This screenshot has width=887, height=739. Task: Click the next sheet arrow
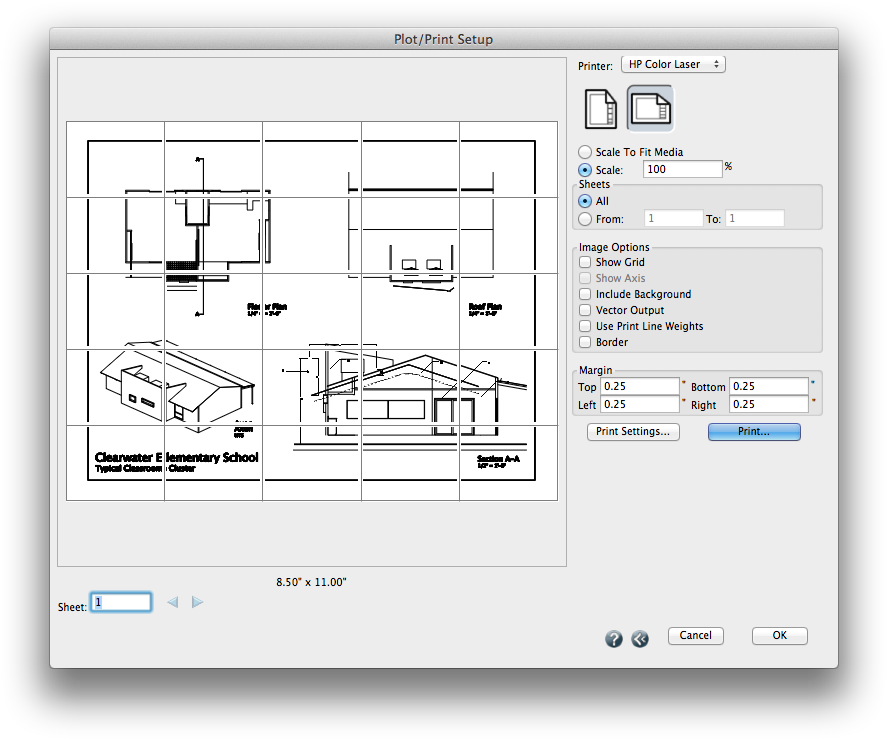click(197, 601)
